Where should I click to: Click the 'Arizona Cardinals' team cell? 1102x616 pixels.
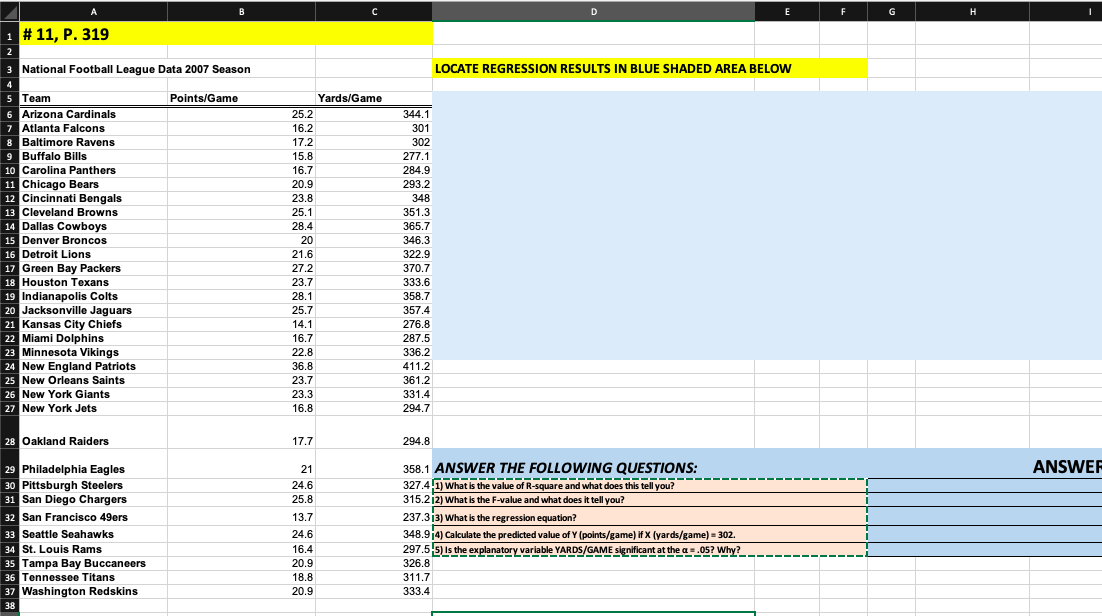[x=93, y=114]
